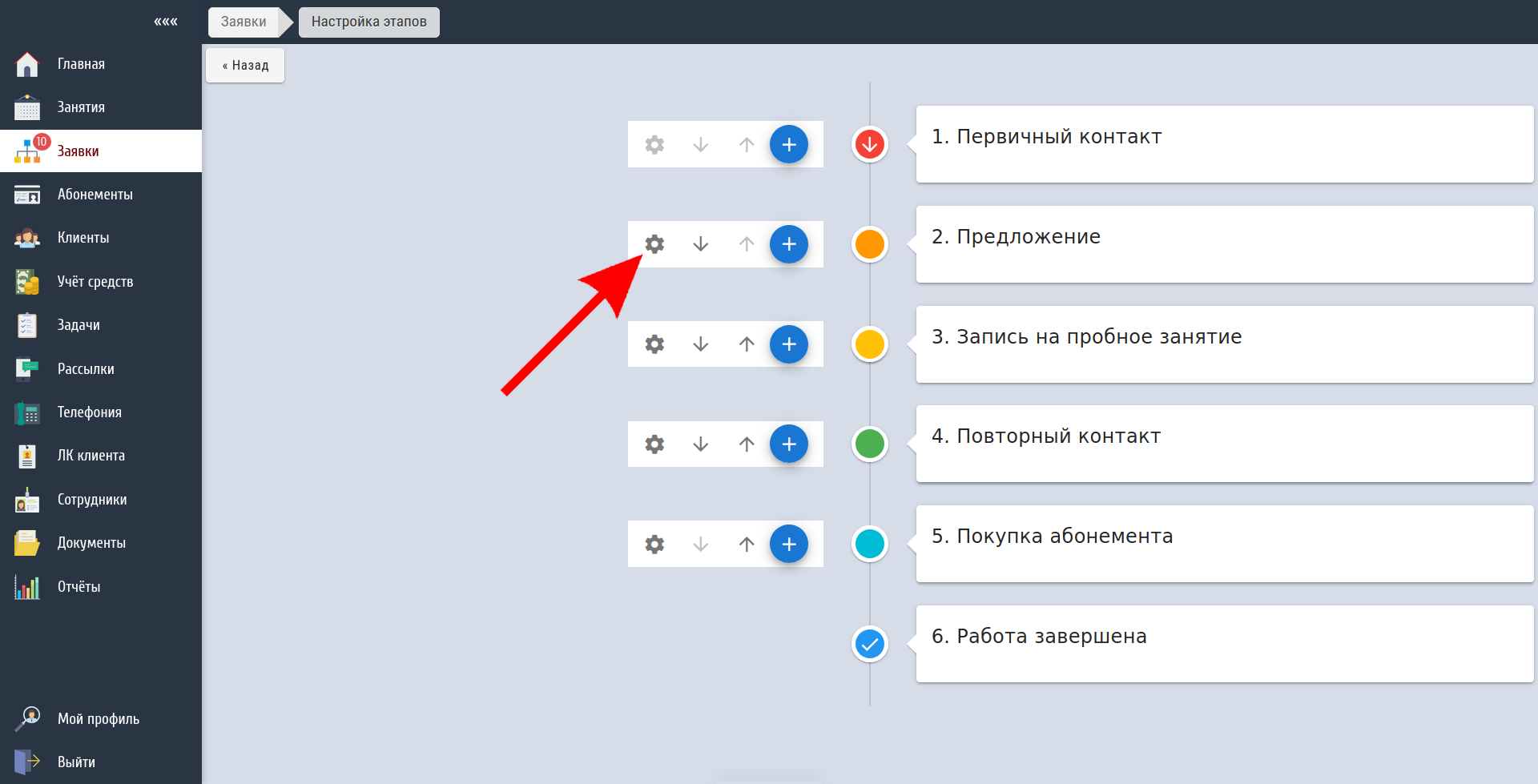Add a stage after Первичный контакт

click(x=789, y=144)
